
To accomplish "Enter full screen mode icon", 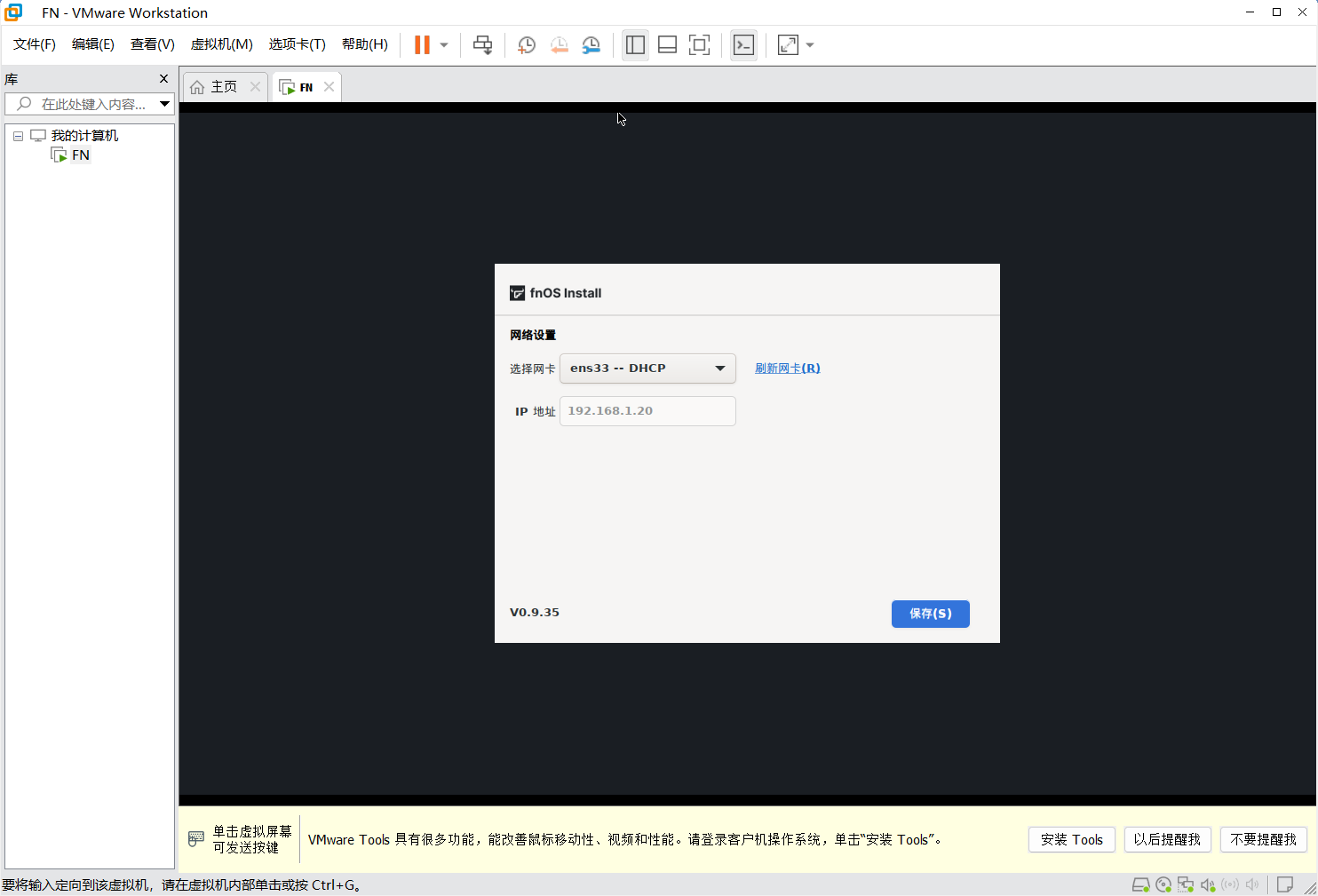I will pyautogui.click(x=699, y=45).
